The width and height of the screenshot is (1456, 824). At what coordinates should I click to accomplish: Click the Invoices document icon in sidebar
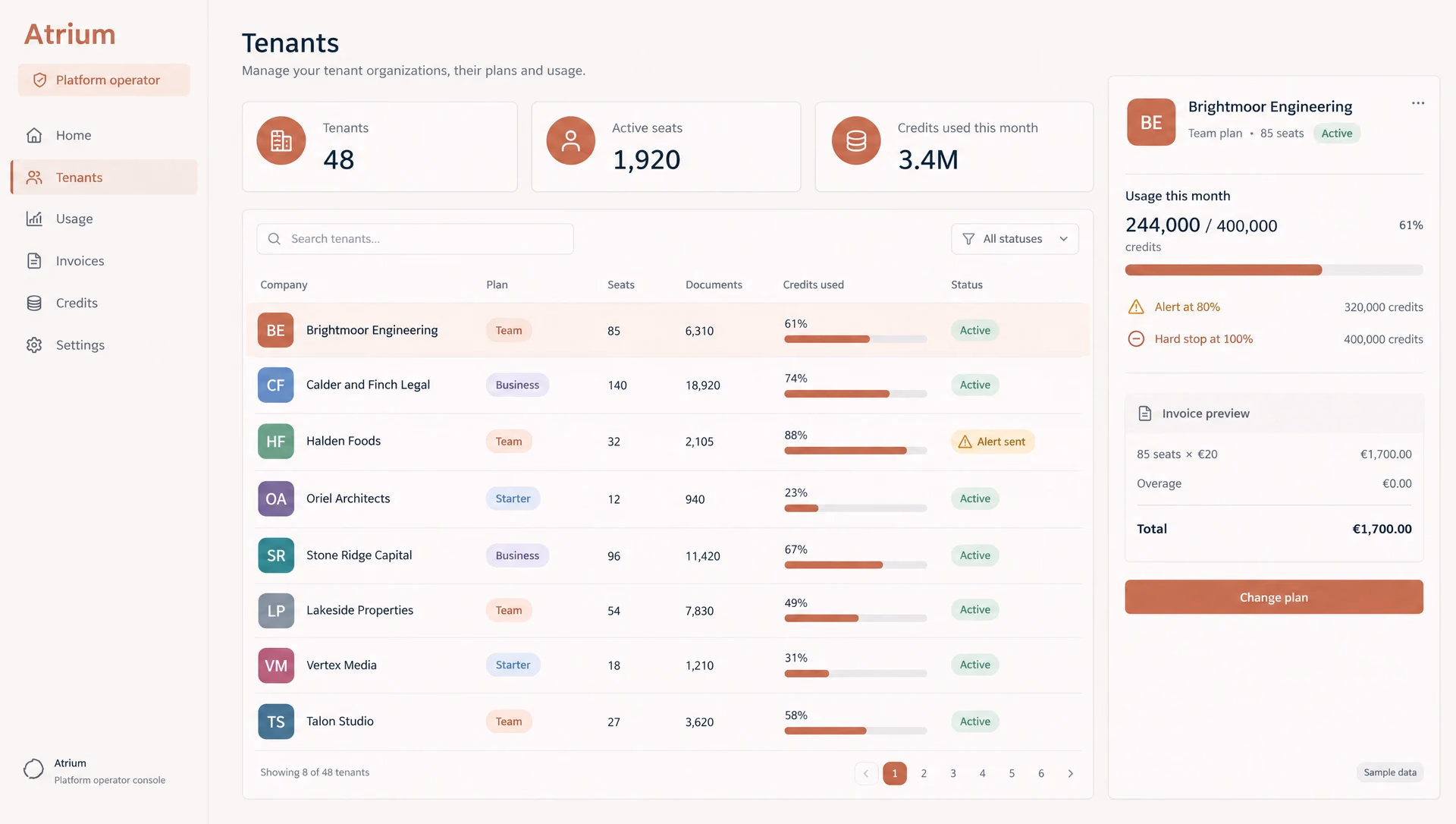coord(34,261)
